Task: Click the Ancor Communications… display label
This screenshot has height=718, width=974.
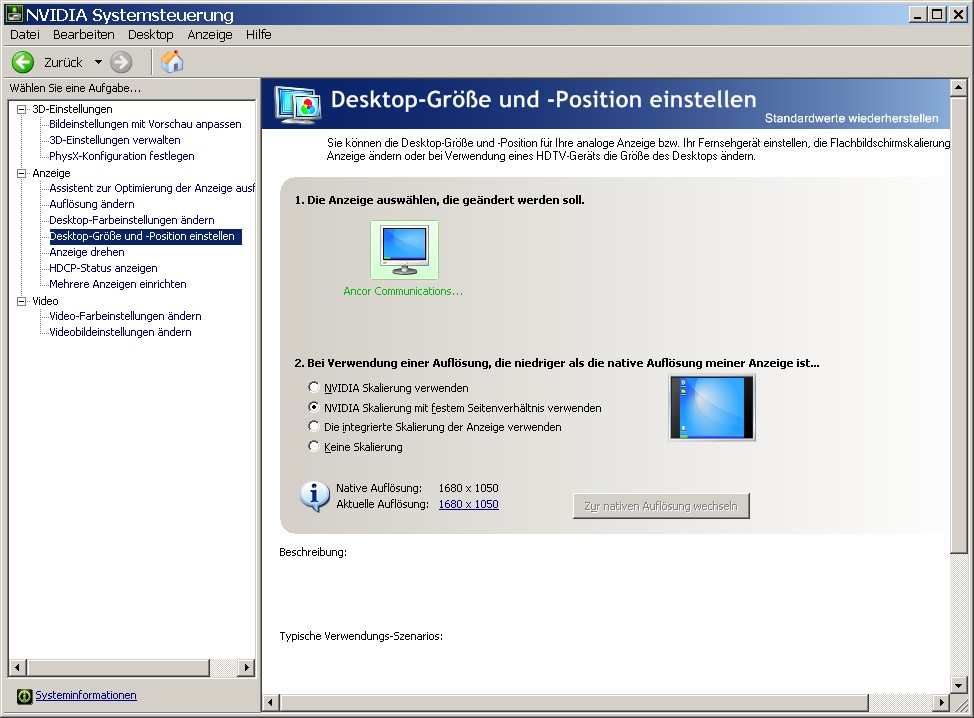Action: (403, 291)
